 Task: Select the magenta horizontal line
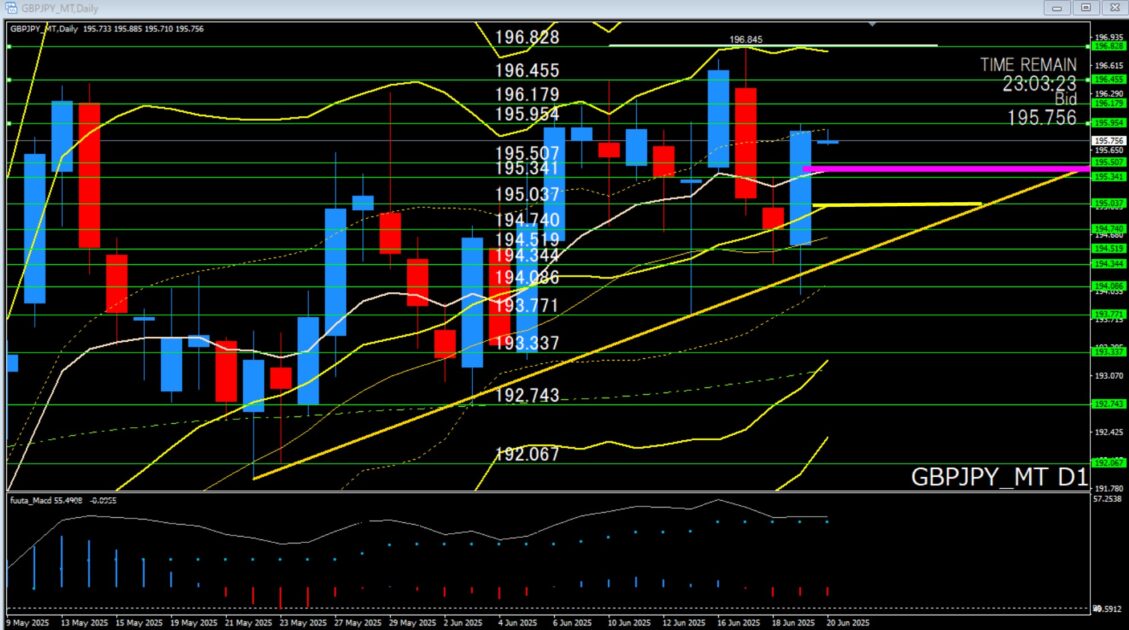[x=940, y=169]
